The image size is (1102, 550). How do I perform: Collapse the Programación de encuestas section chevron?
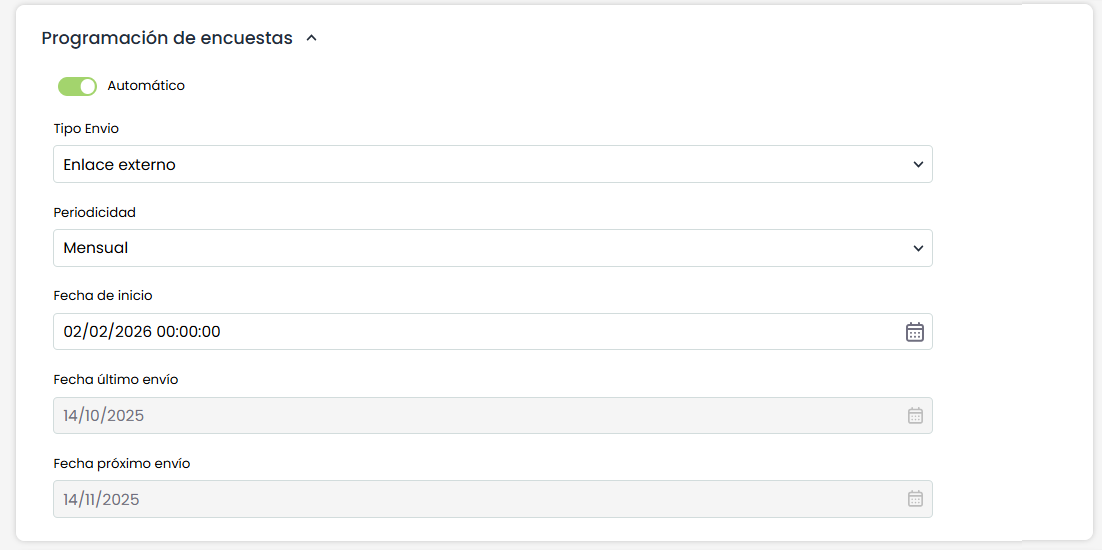pyautogui.click(x=311, y=39)
